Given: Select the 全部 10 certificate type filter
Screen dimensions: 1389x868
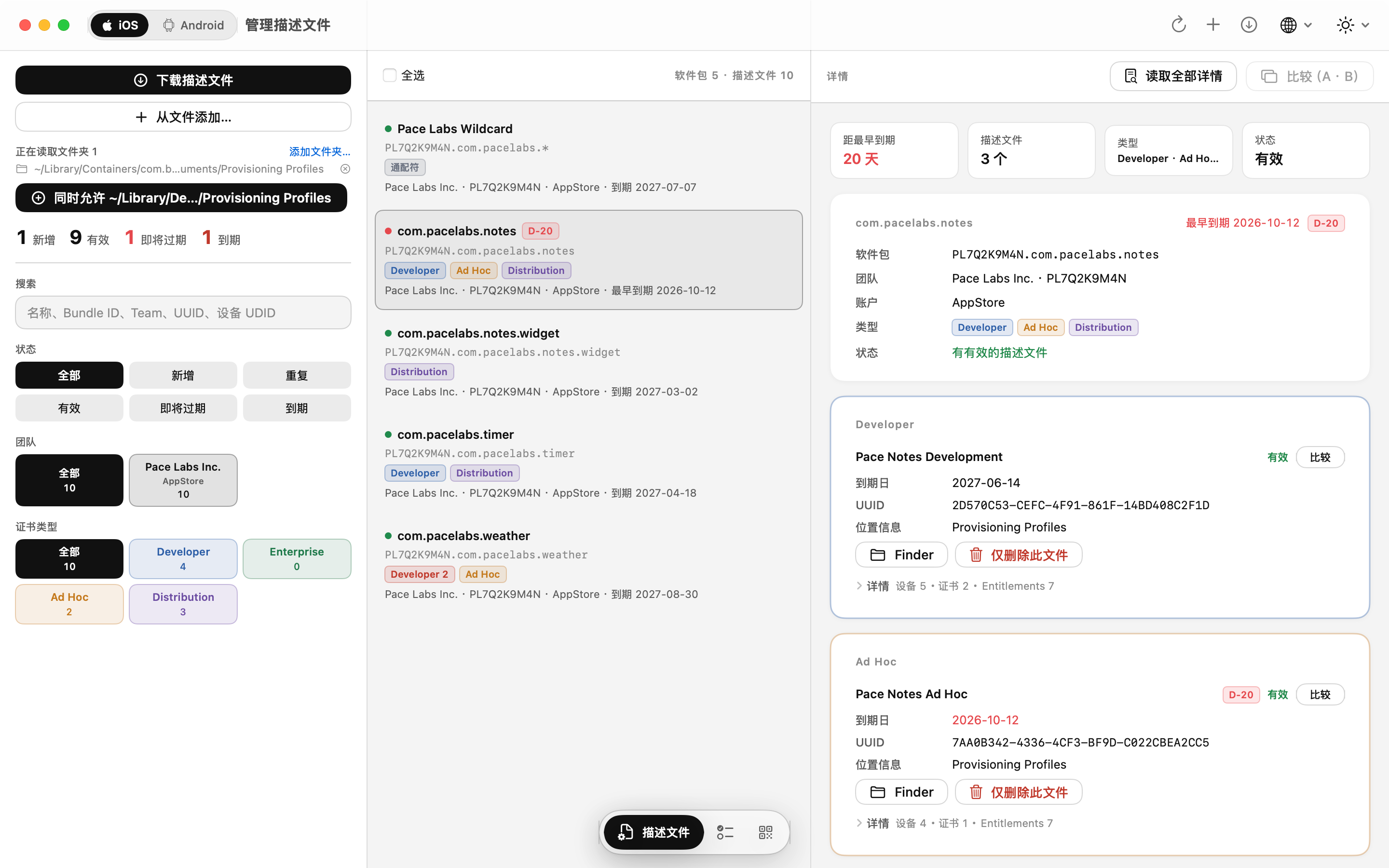Looking at the screenshot, I should [x=69, y=558].
